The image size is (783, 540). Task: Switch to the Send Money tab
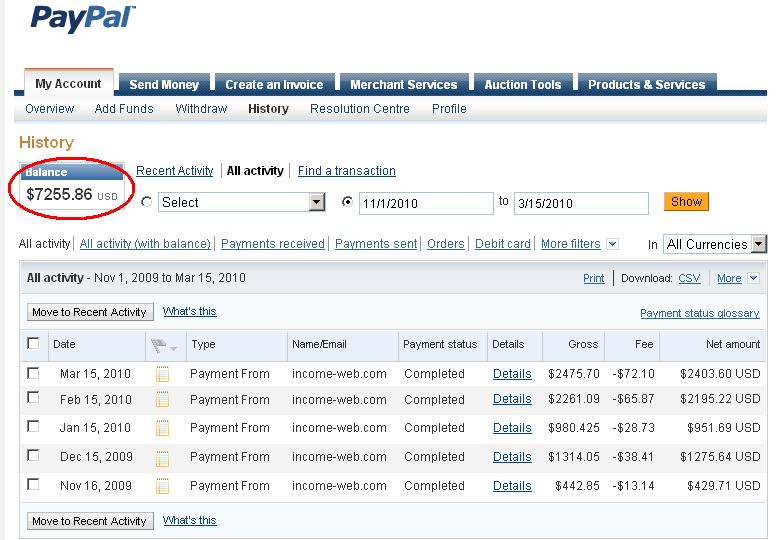tap(164, 84)
